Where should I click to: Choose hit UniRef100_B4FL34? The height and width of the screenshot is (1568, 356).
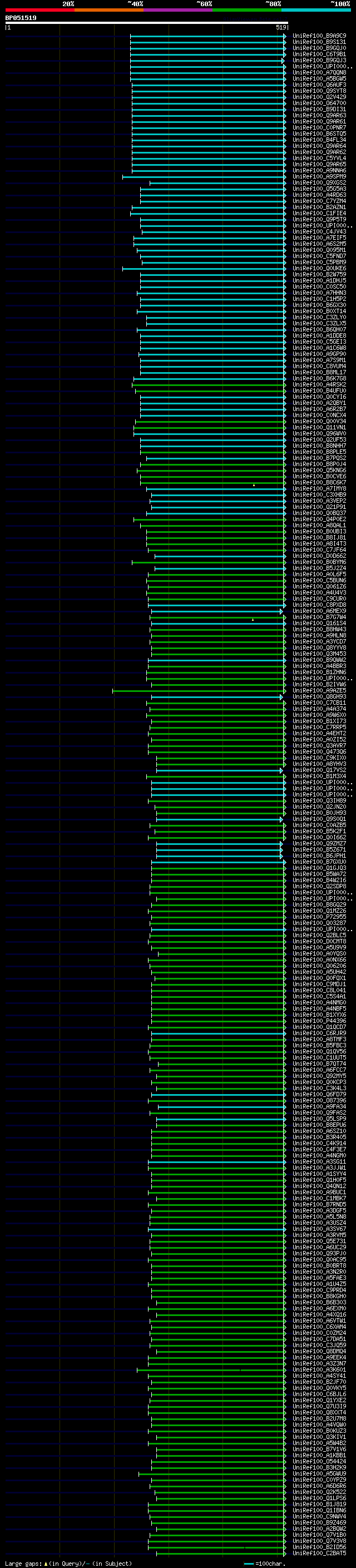point(319,140)
